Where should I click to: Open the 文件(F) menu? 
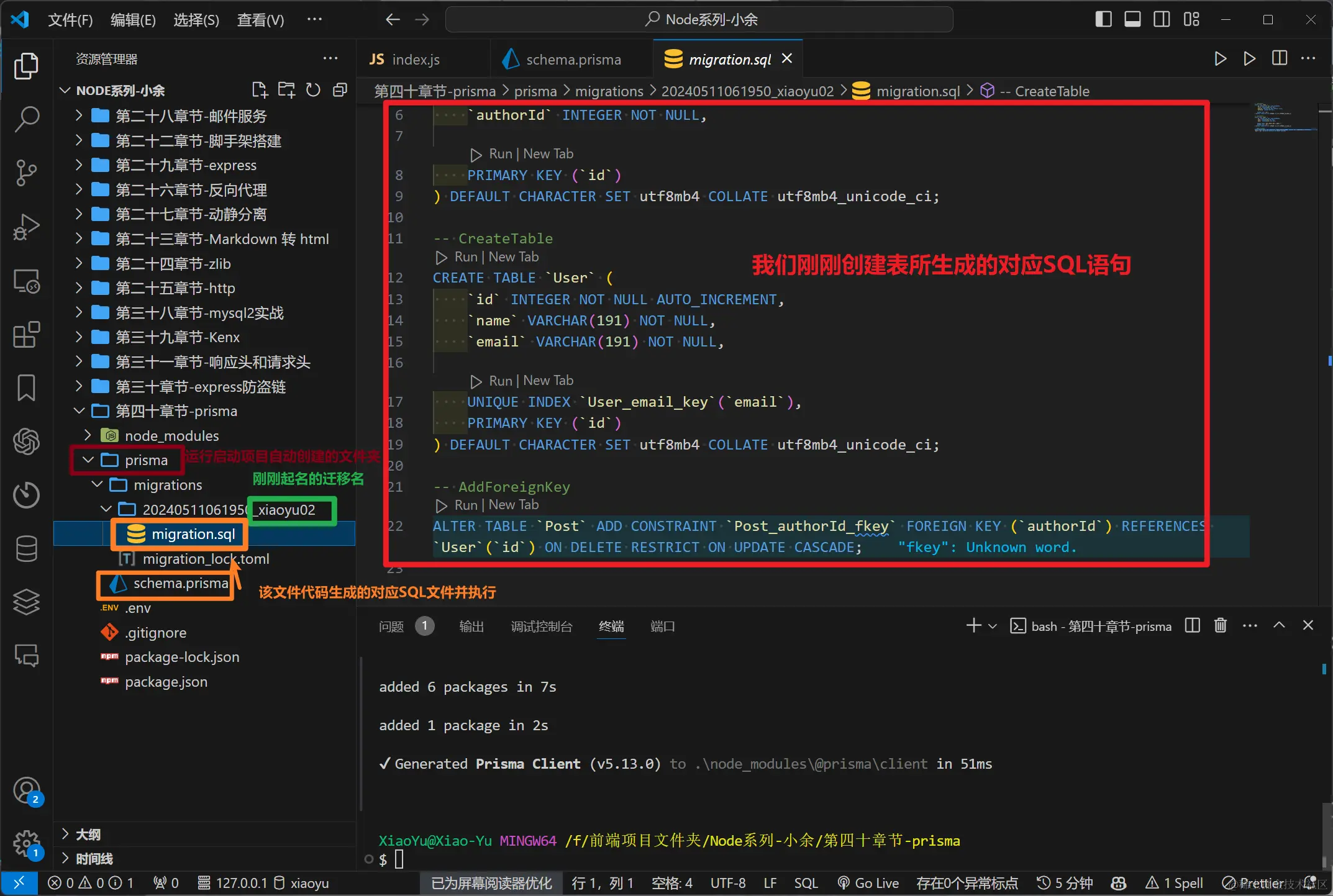[70, 20]
